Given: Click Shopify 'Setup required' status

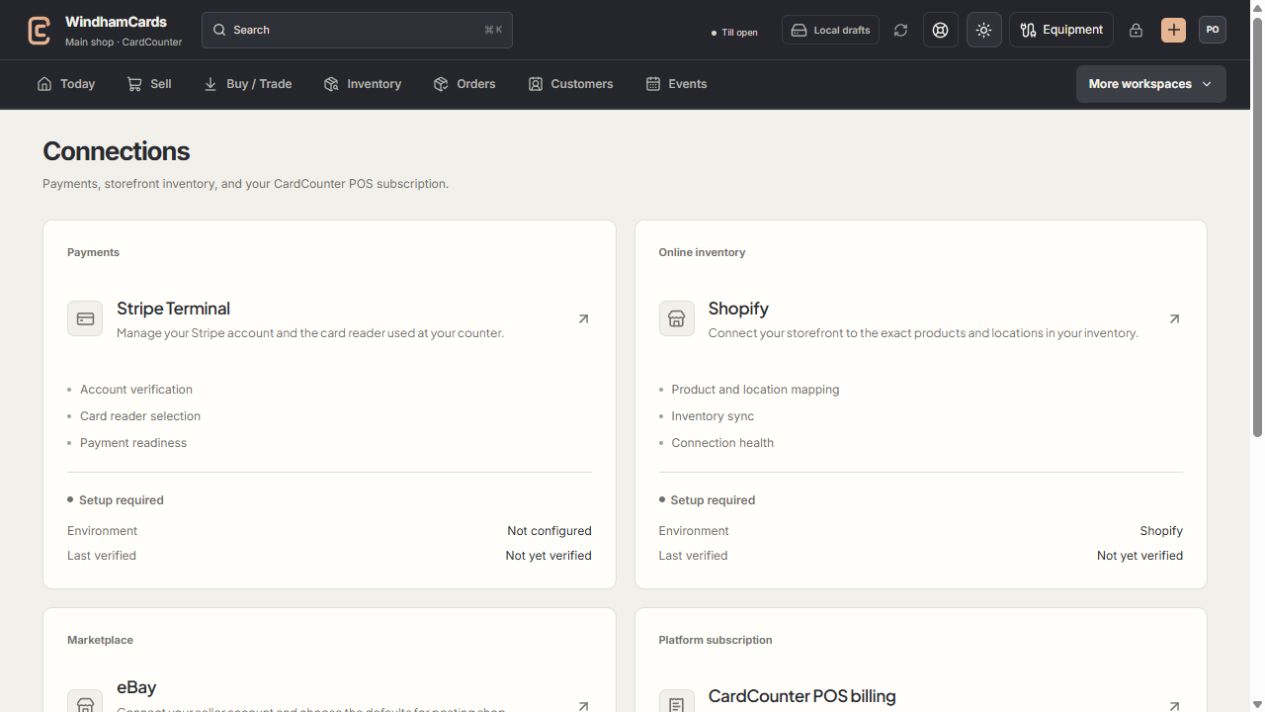Looking at the screenshot, I should click(712, 500).
